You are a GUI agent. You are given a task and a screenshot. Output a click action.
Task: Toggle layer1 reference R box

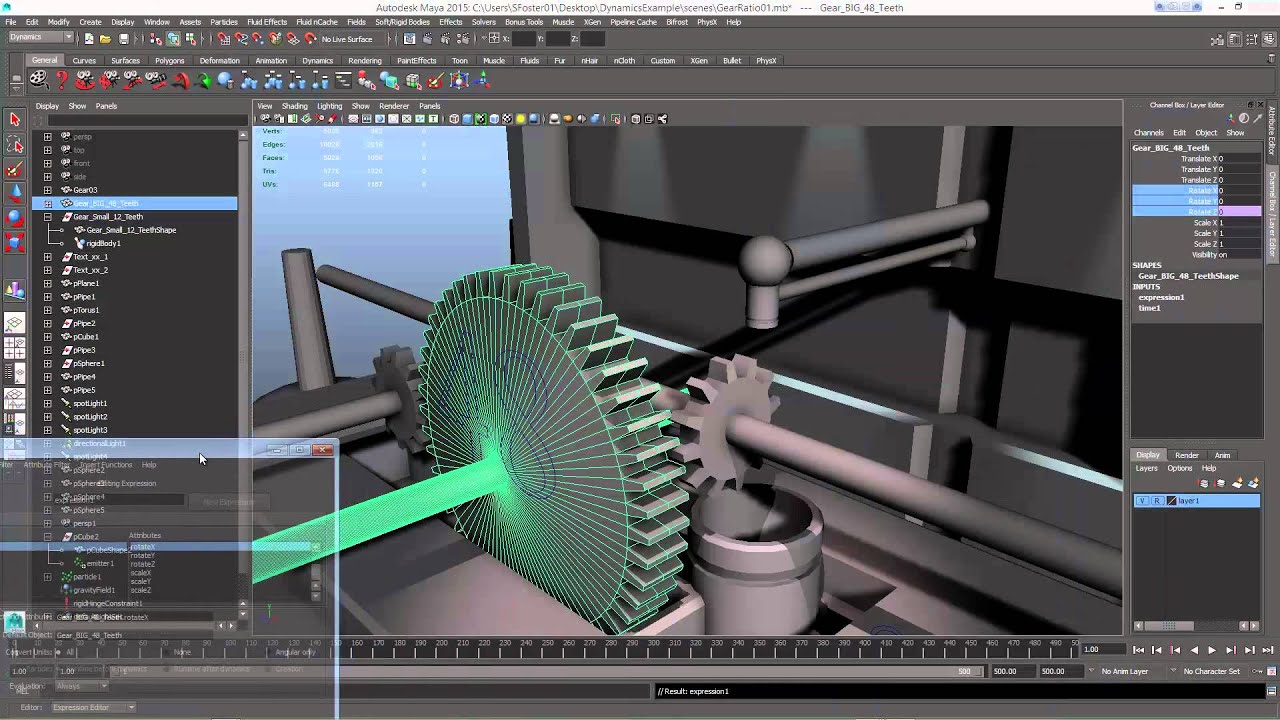[x=1157, y=500]
